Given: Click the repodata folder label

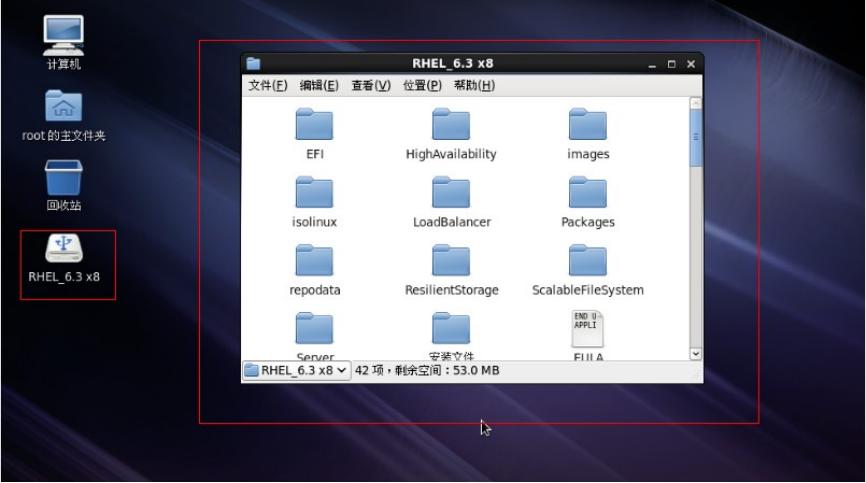Looking at the screenshot, I should pos(315,290).
